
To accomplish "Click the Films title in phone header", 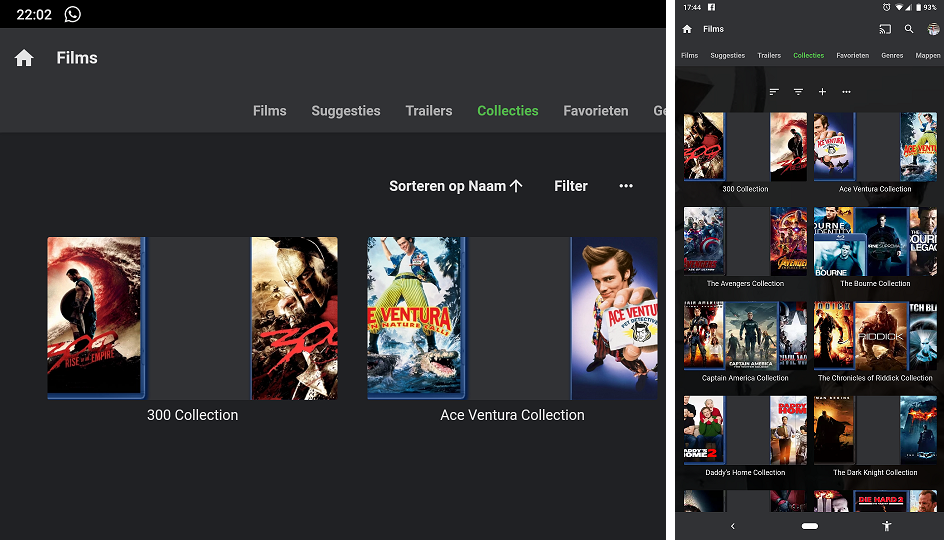I will click(713, 29).
